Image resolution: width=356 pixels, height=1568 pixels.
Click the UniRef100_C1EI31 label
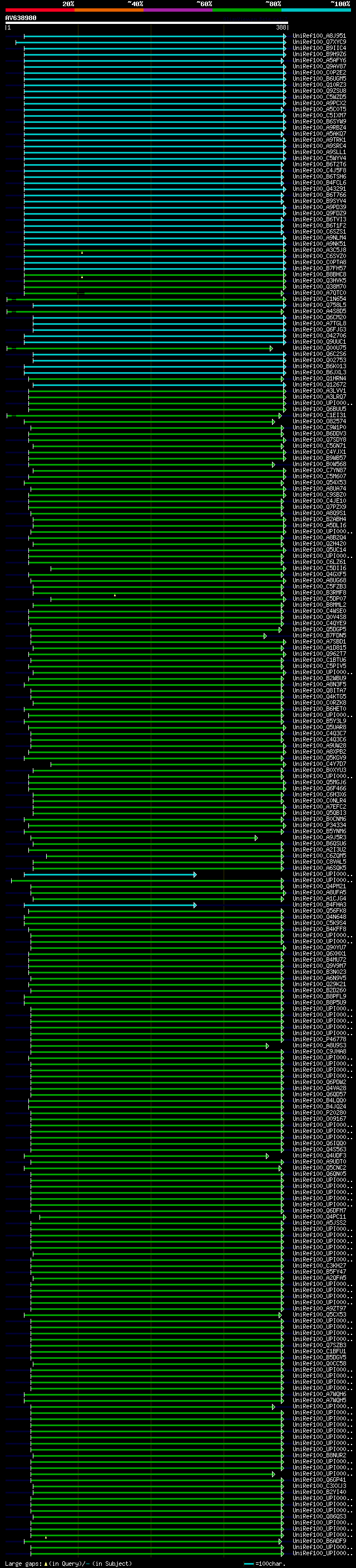point(319,415)
